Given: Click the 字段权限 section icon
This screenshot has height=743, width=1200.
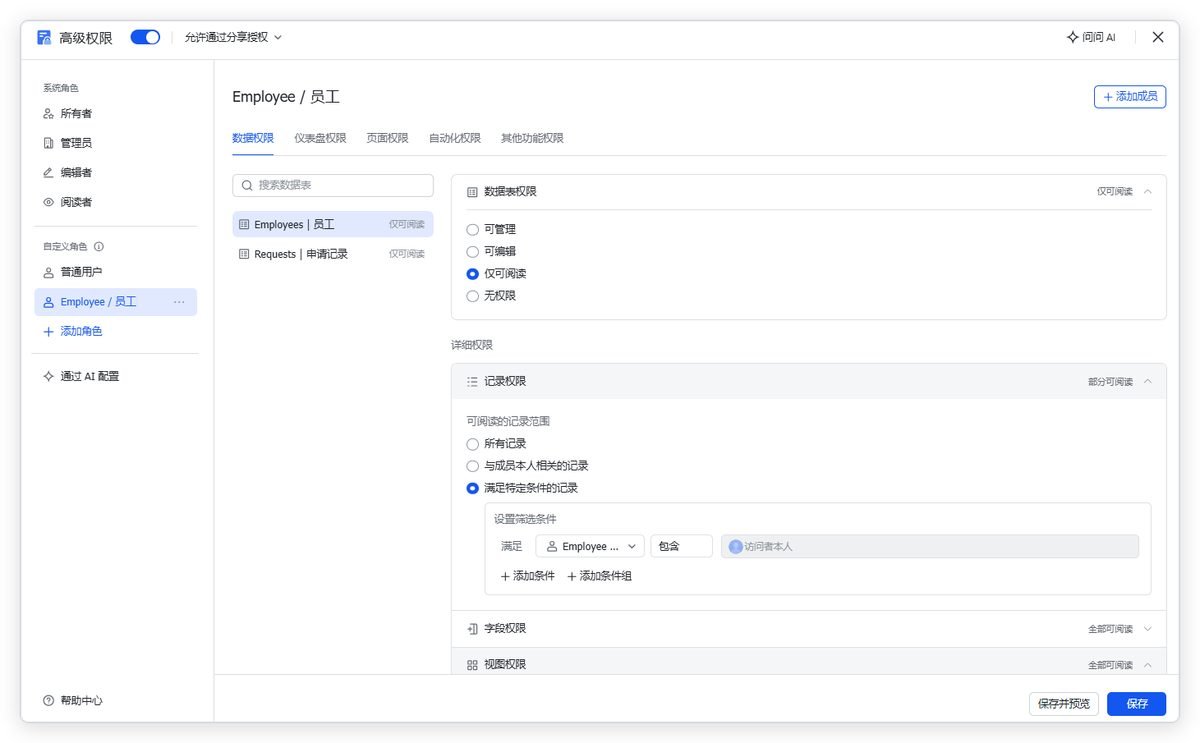Looking at the screenshot, I should [472, 629].
